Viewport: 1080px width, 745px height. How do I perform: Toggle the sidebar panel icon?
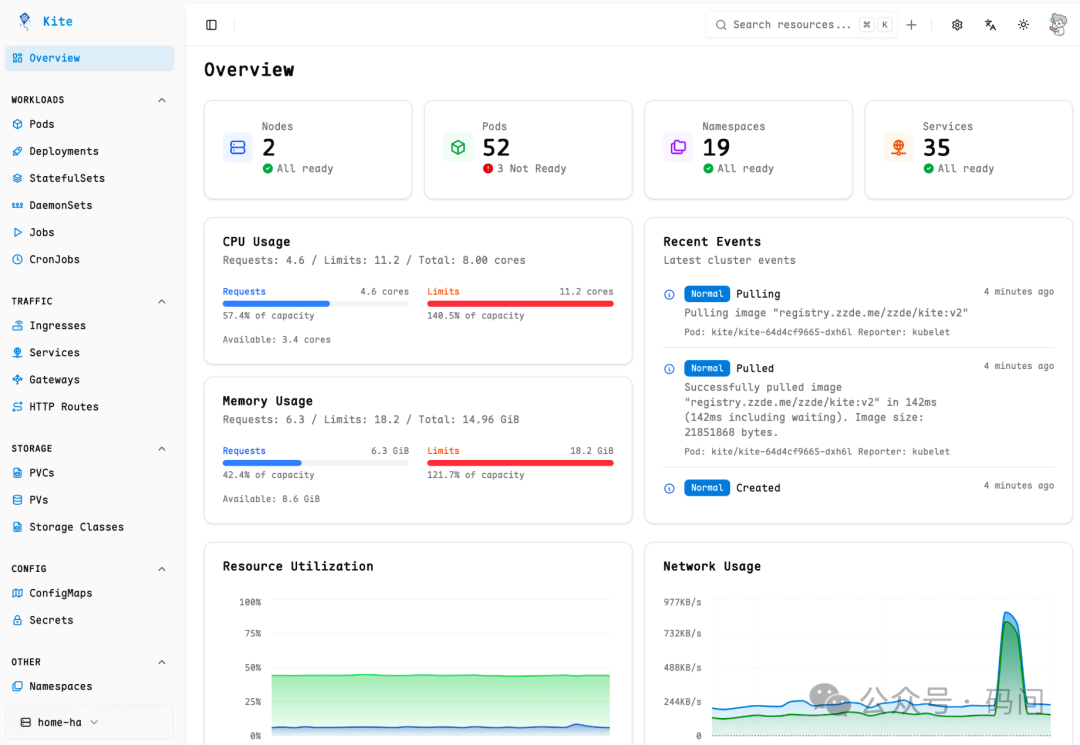pyautogui.click(x=211, y=25)
